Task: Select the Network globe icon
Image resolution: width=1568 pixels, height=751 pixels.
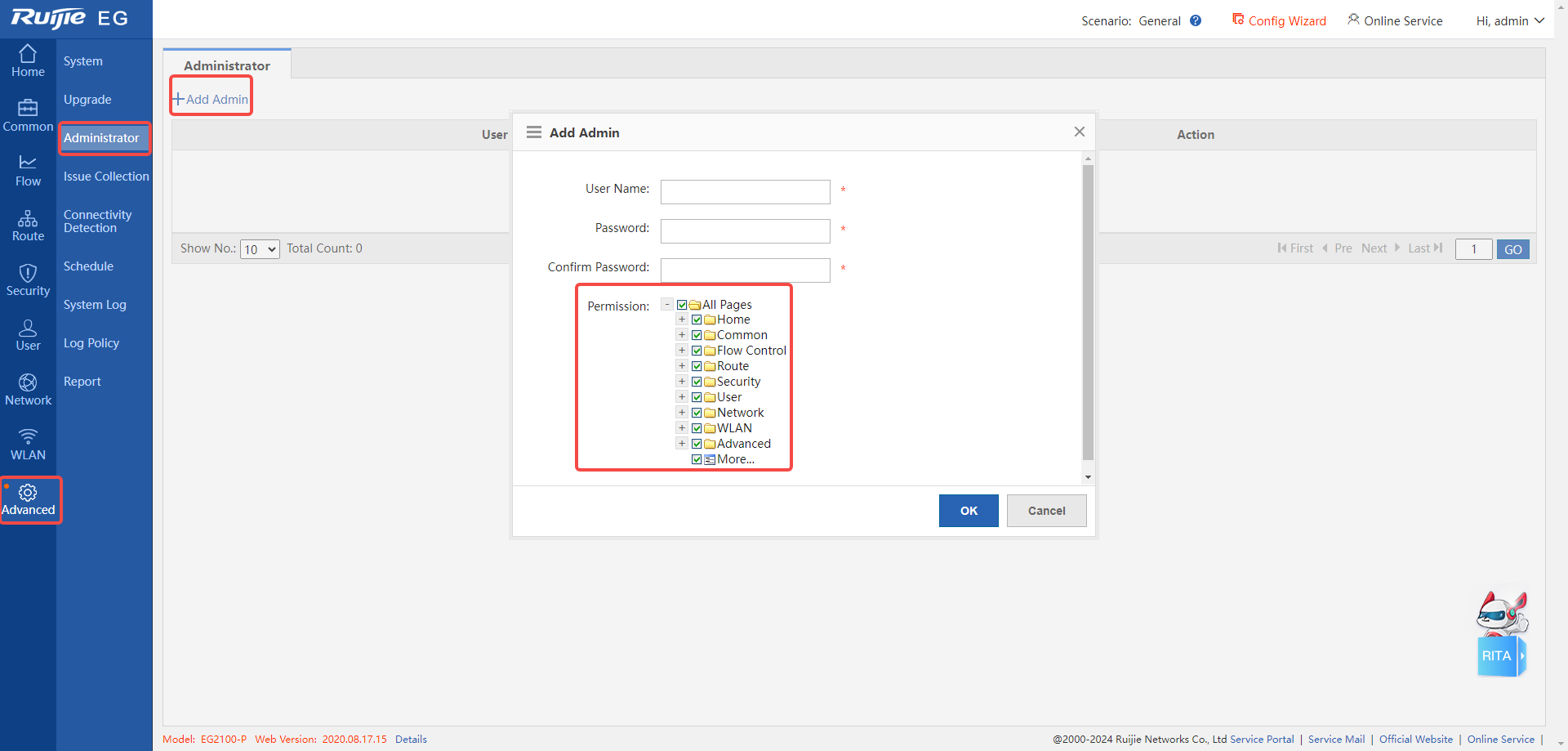Action: 28,382
